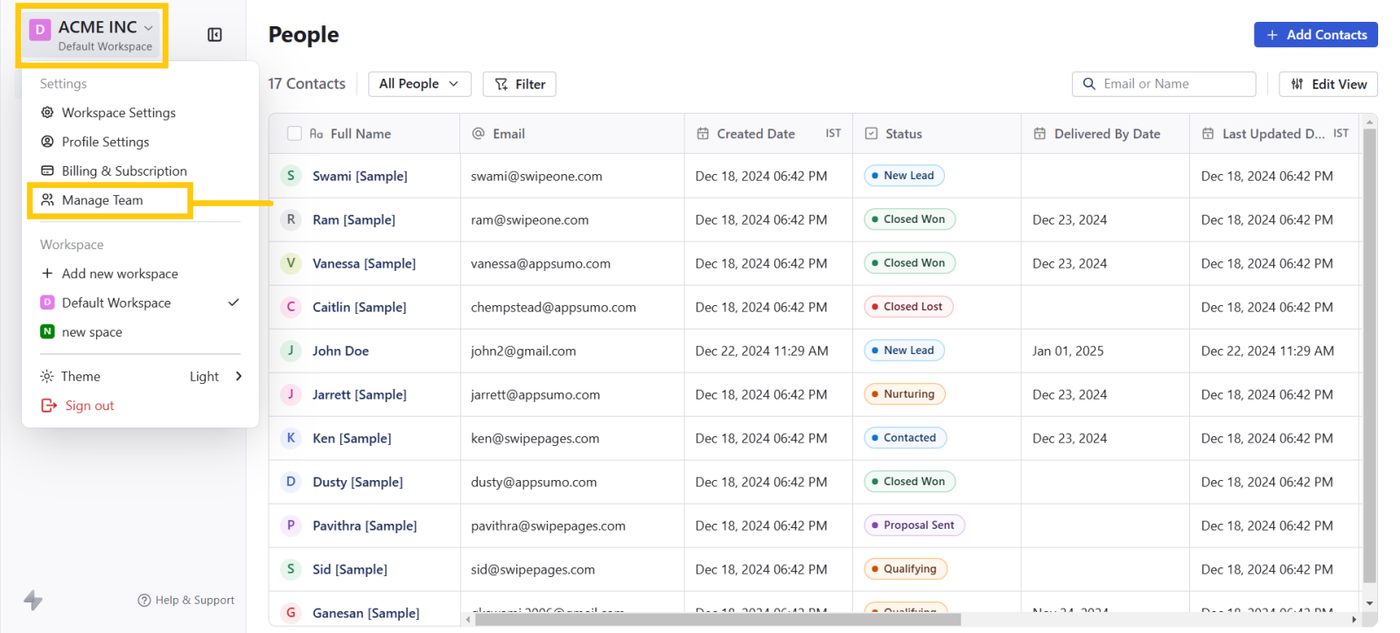Open the Filter button

[520, 84]
